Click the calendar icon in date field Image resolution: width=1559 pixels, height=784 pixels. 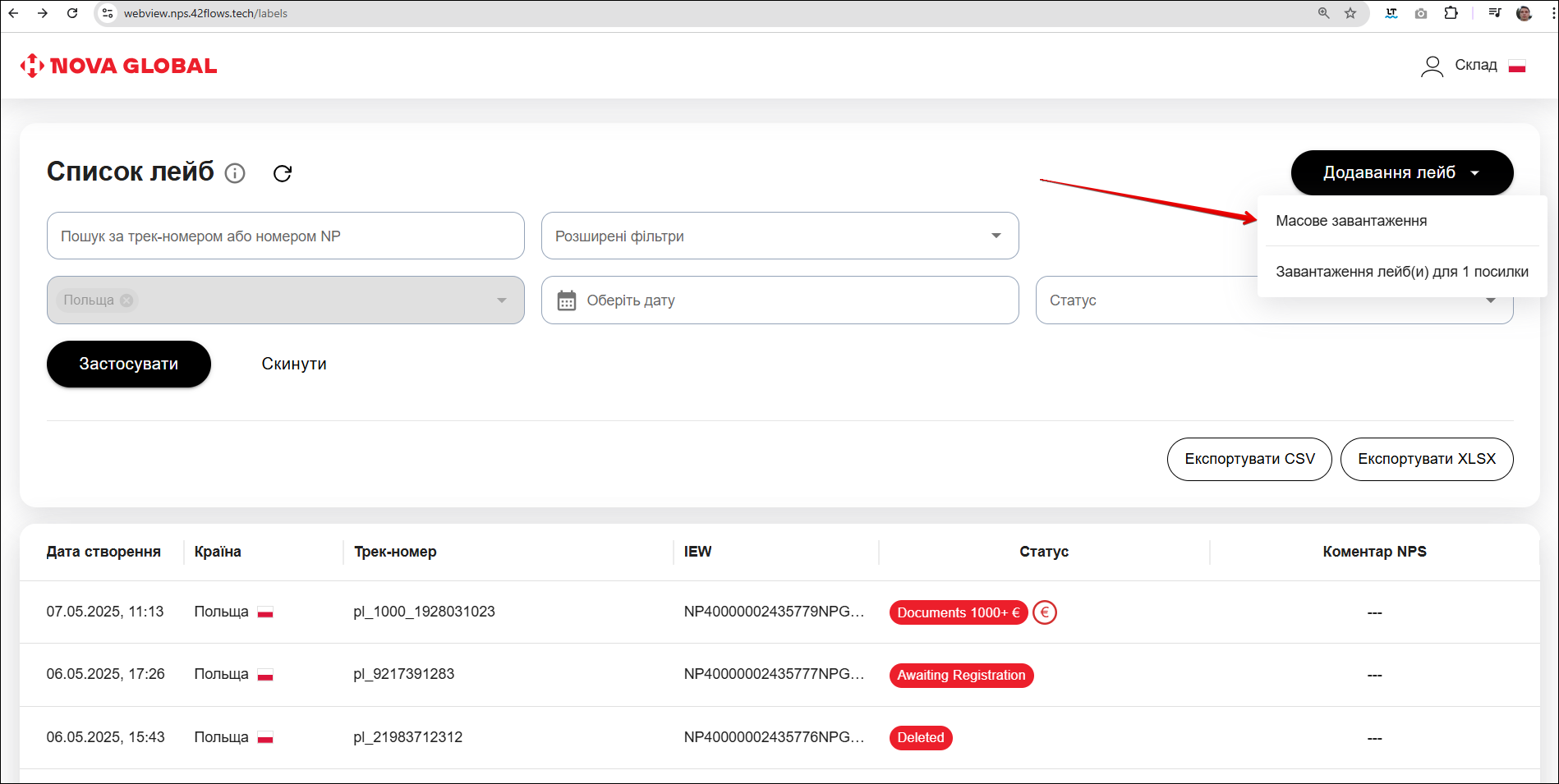(567, 300)
